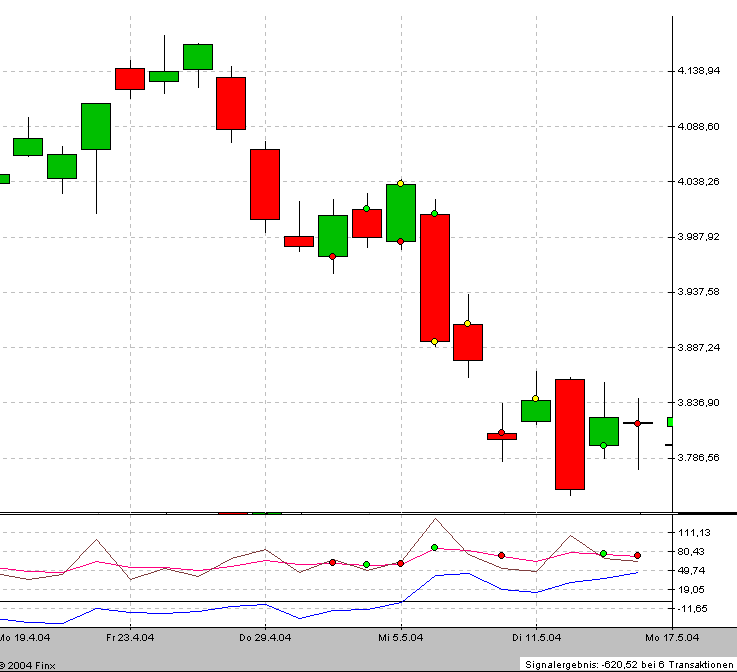The image size is (737, 672).
Task: Select the Mi 5.5.04 date label
Action: tap(400, 638)
